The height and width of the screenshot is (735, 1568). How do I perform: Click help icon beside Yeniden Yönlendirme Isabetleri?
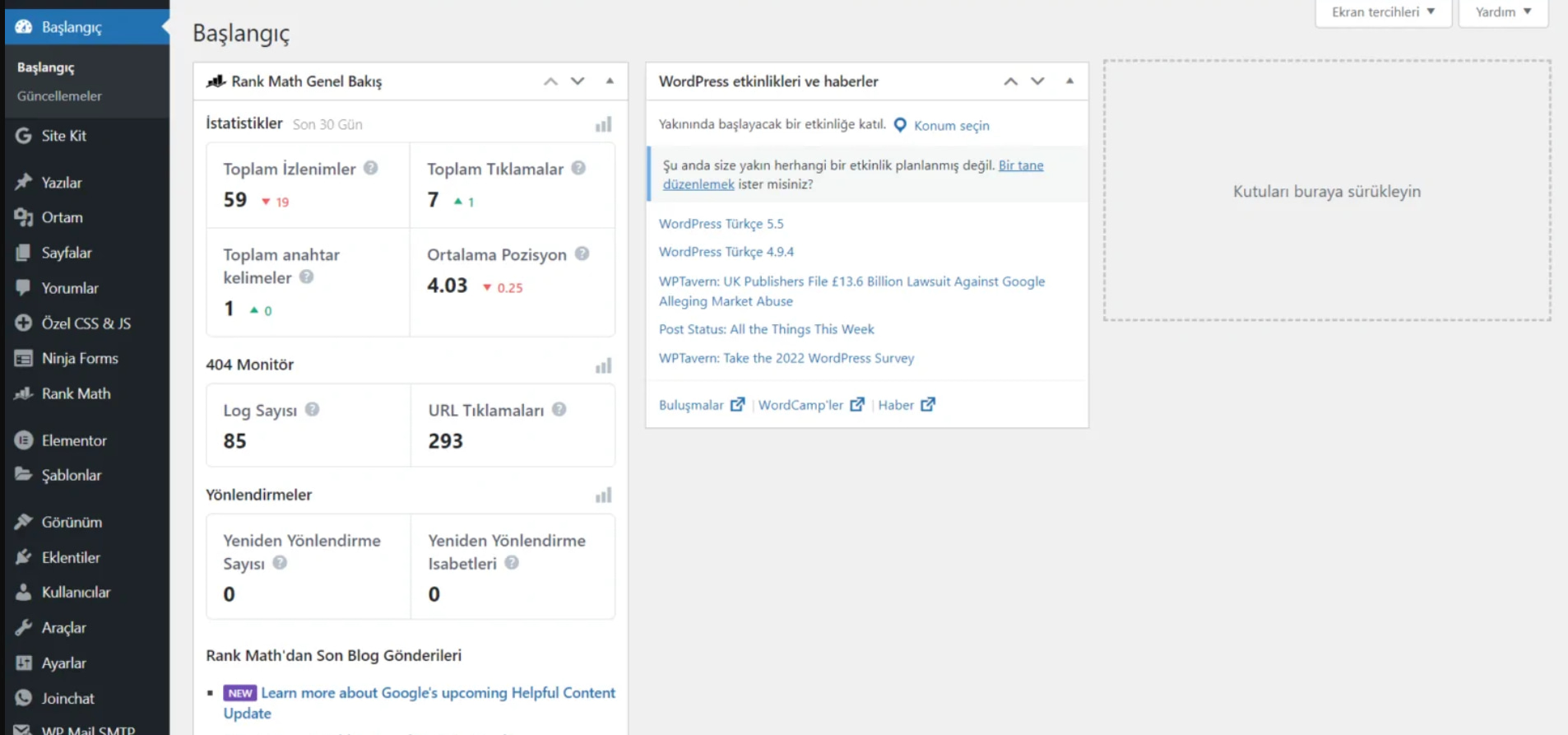(512, 563)
